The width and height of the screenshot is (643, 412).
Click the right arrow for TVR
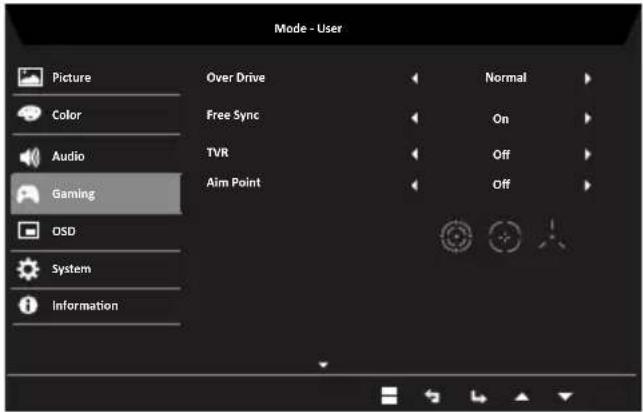point(588,154)
